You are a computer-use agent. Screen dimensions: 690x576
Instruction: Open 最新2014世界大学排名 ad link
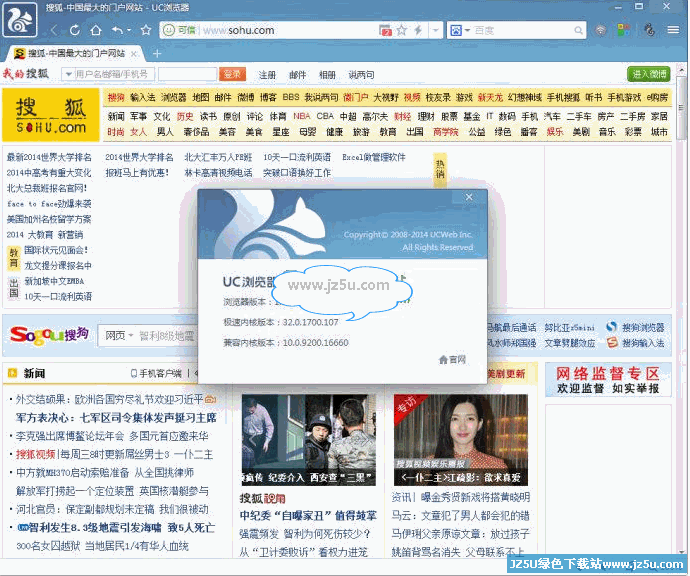(49, 157)
